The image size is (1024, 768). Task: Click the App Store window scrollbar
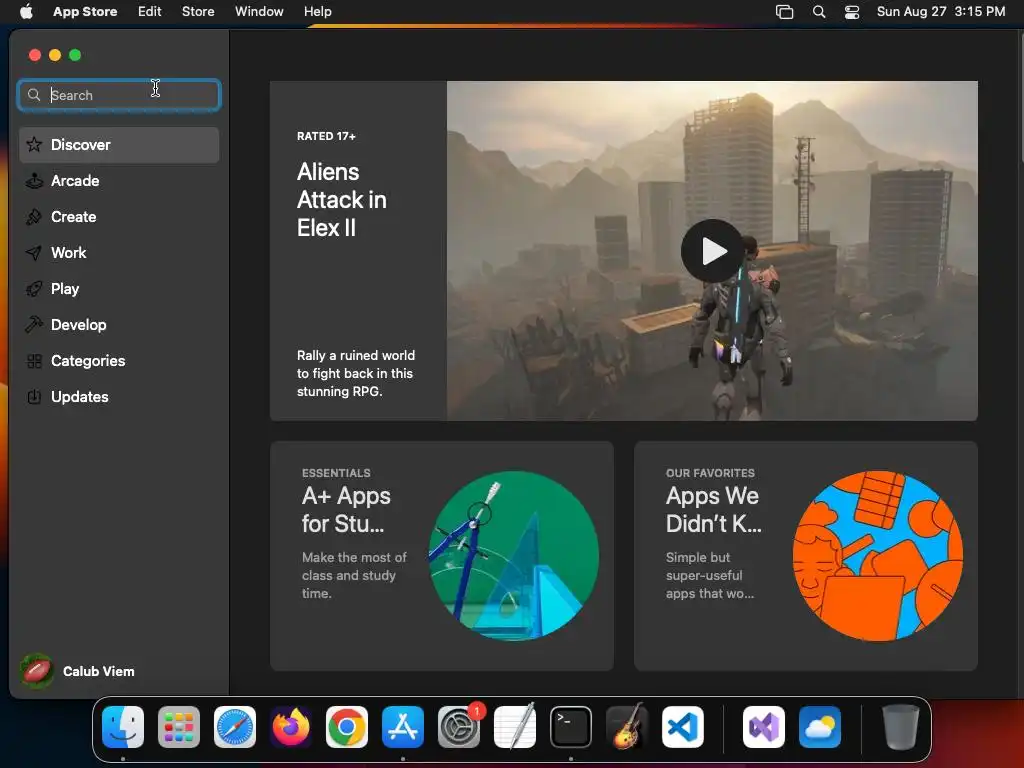pos(1020,98)
